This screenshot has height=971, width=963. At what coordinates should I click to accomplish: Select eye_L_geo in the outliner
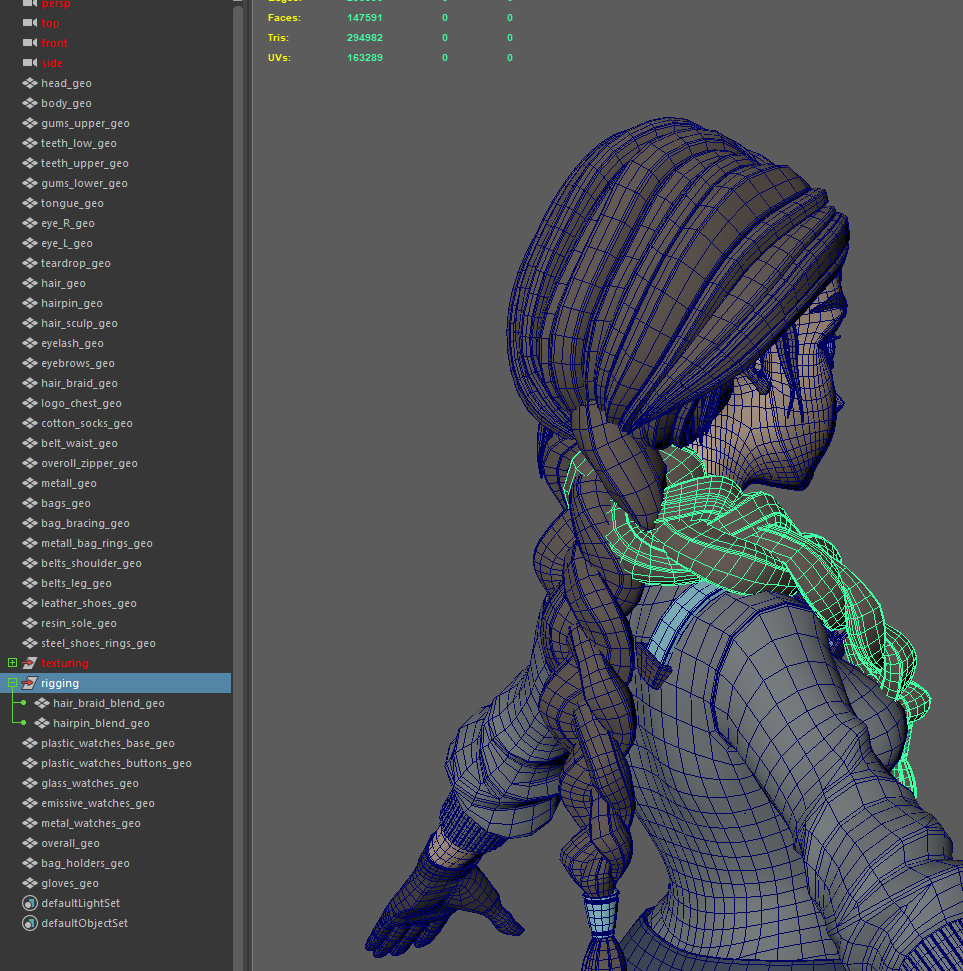[x=67, y=243]
